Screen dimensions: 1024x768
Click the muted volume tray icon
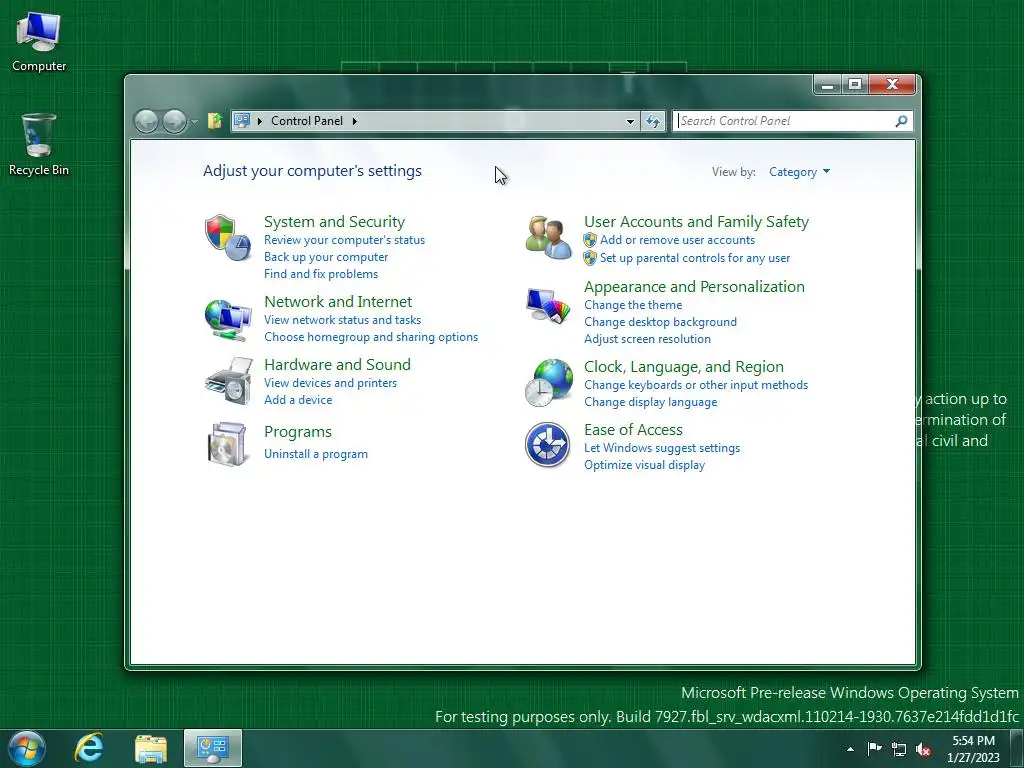[x=923, y=750]
